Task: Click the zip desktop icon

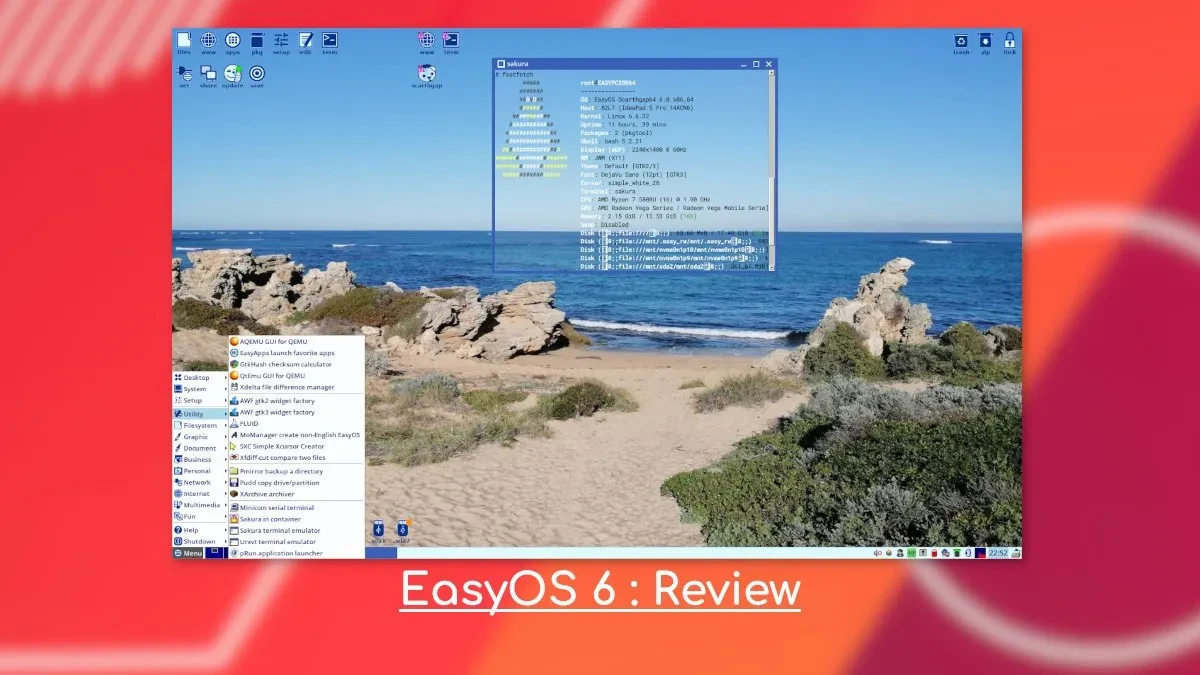Action: [x=985, y=42]
